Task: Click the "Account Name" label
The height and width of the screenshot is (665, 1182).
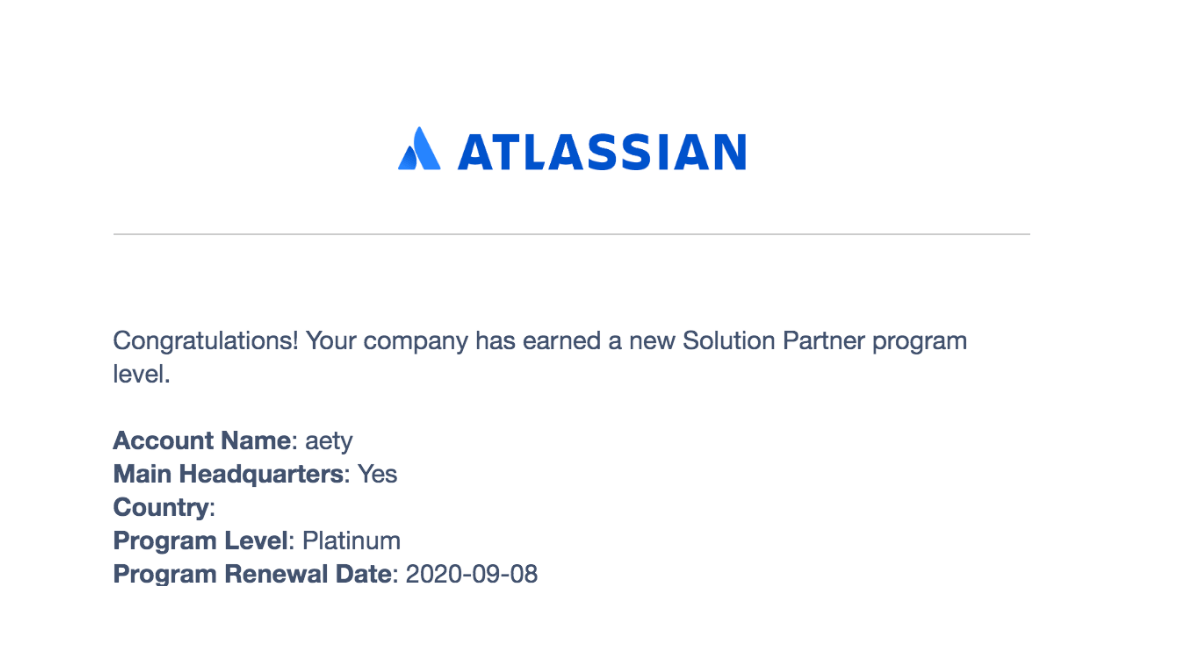Action: (202, 440)
